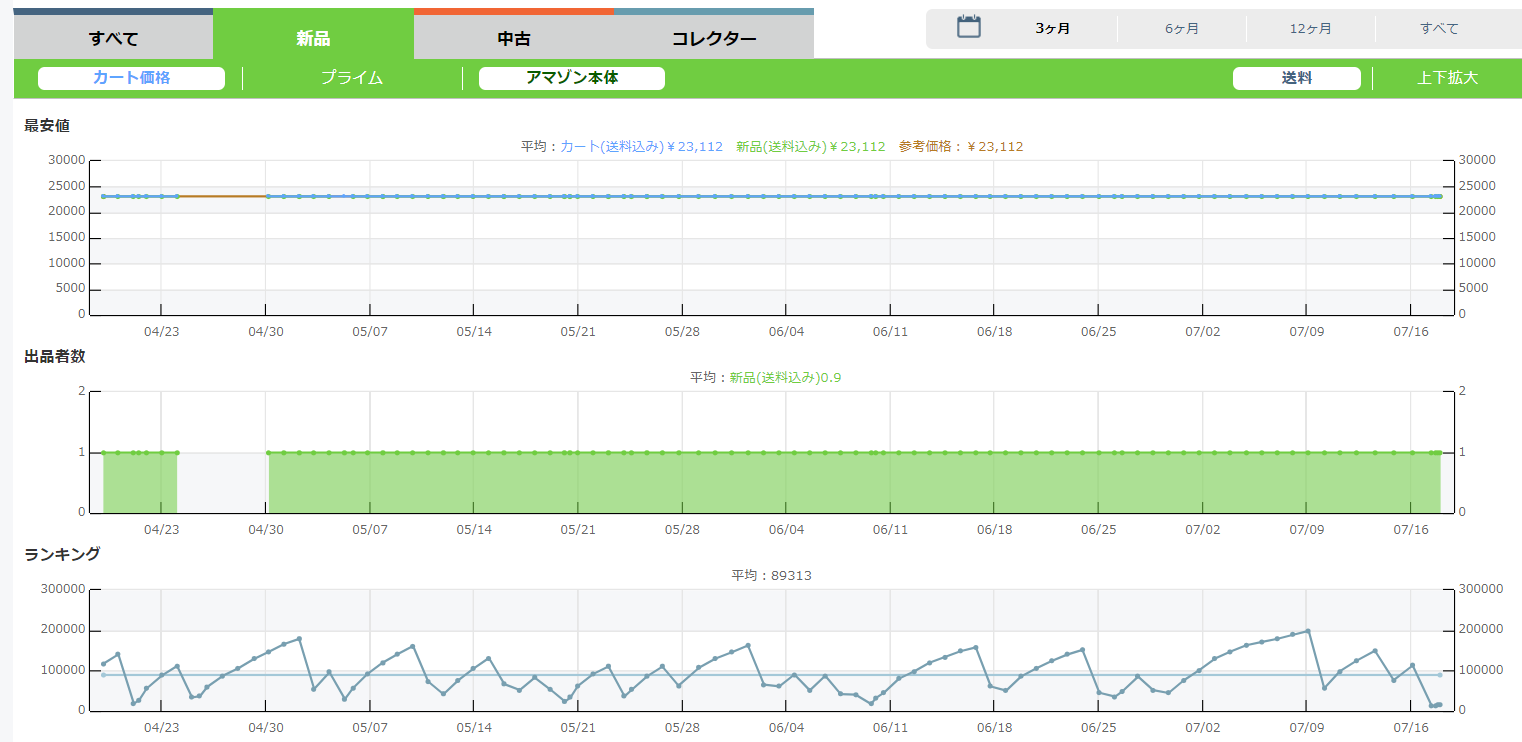The height and width of the screenshot is (742, 1522).
Task: Enable the プライム filter
Action: (352, 78)
